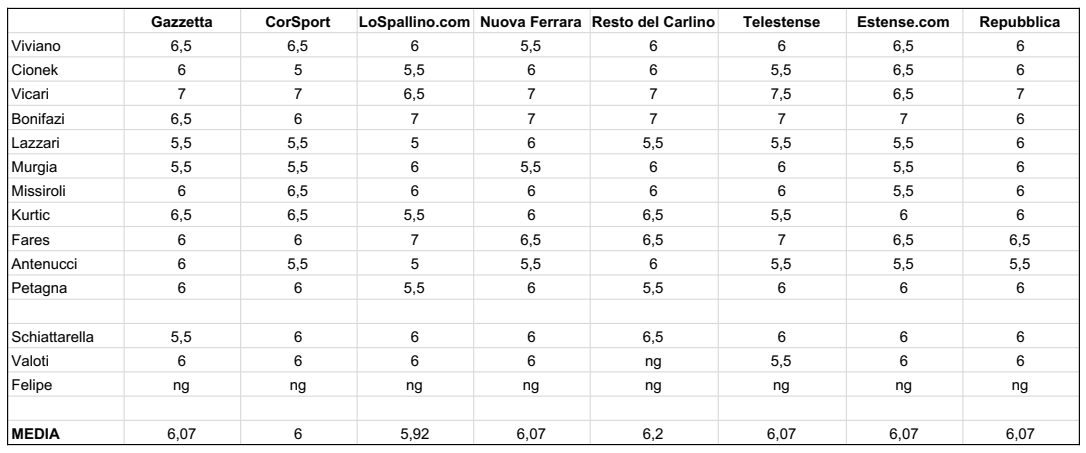The image size is (1086, 453).
Task: Select Felipe's ng cell in Gazzetta column
Action: point(181,386)
